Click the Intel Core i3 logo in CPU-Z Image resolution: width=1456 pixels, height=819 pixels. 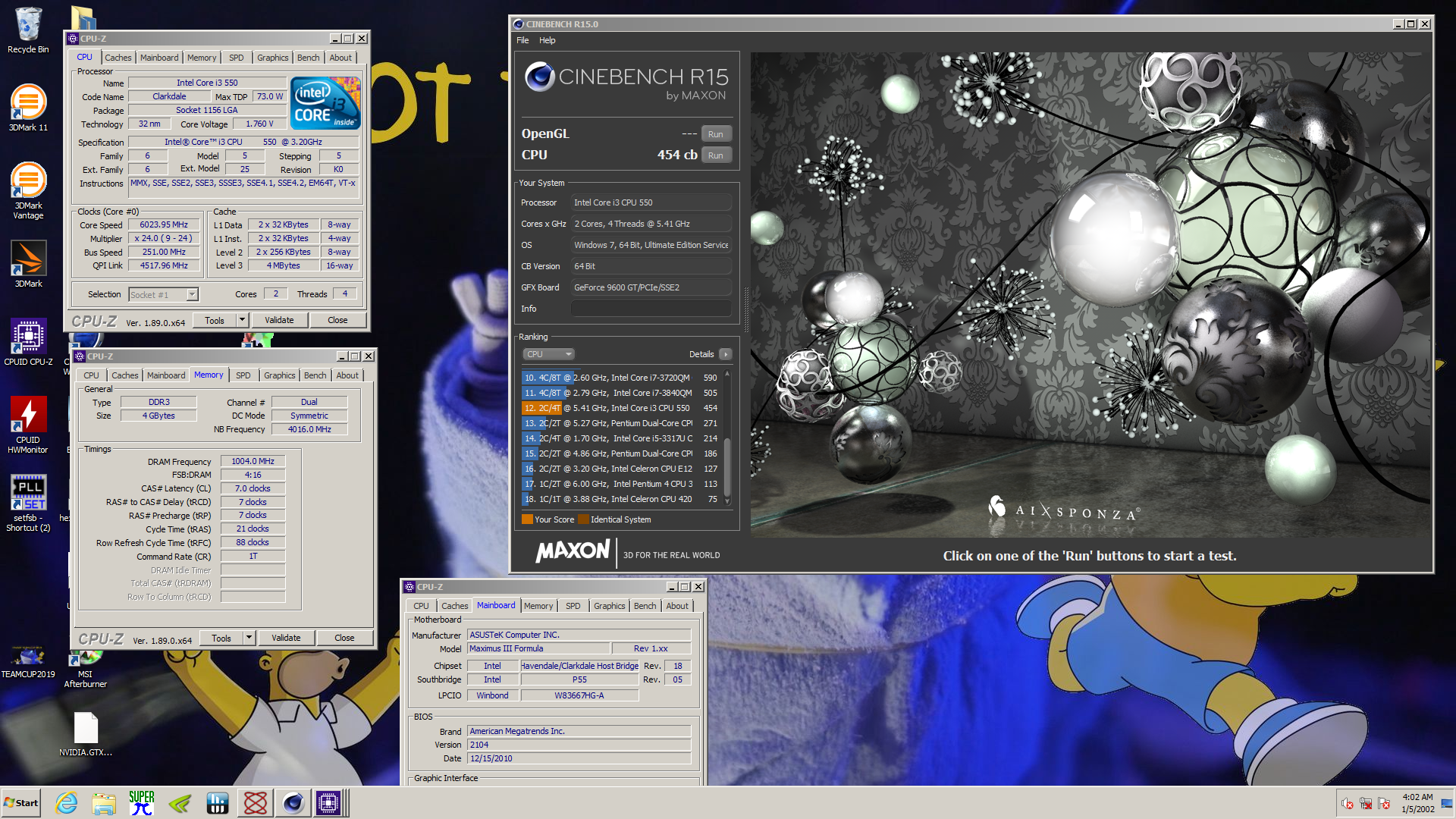coord(326,102)
